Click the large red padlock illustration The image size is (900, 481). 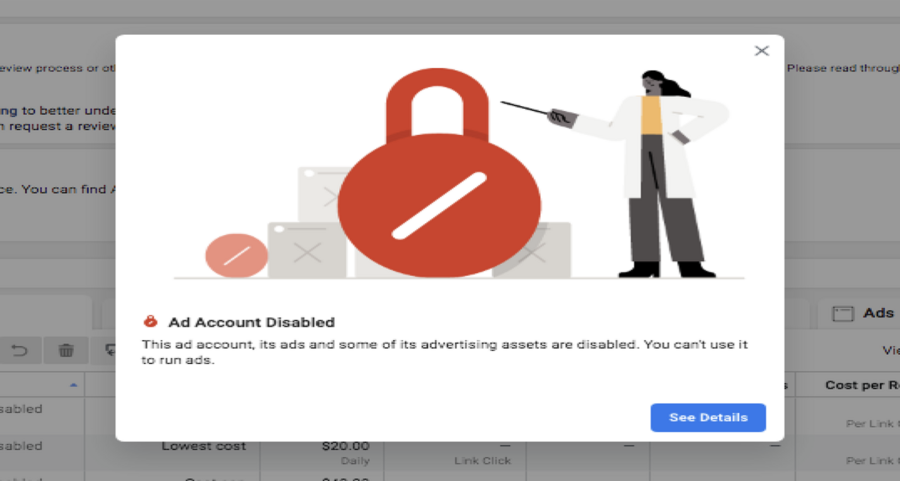(x=439, y=174)
